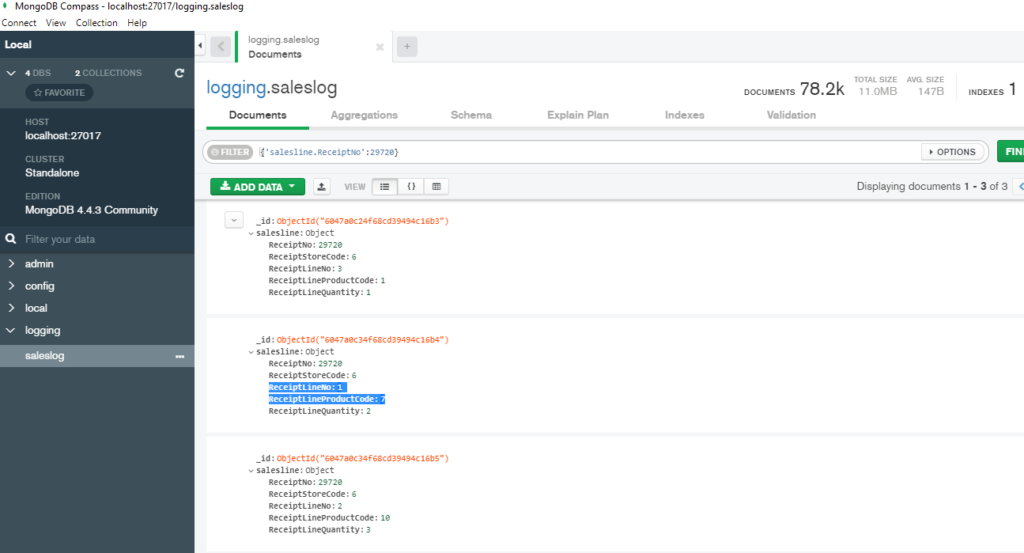The image size is (1024, 553).
Task: Expand the config database
Action: [11, 286]
